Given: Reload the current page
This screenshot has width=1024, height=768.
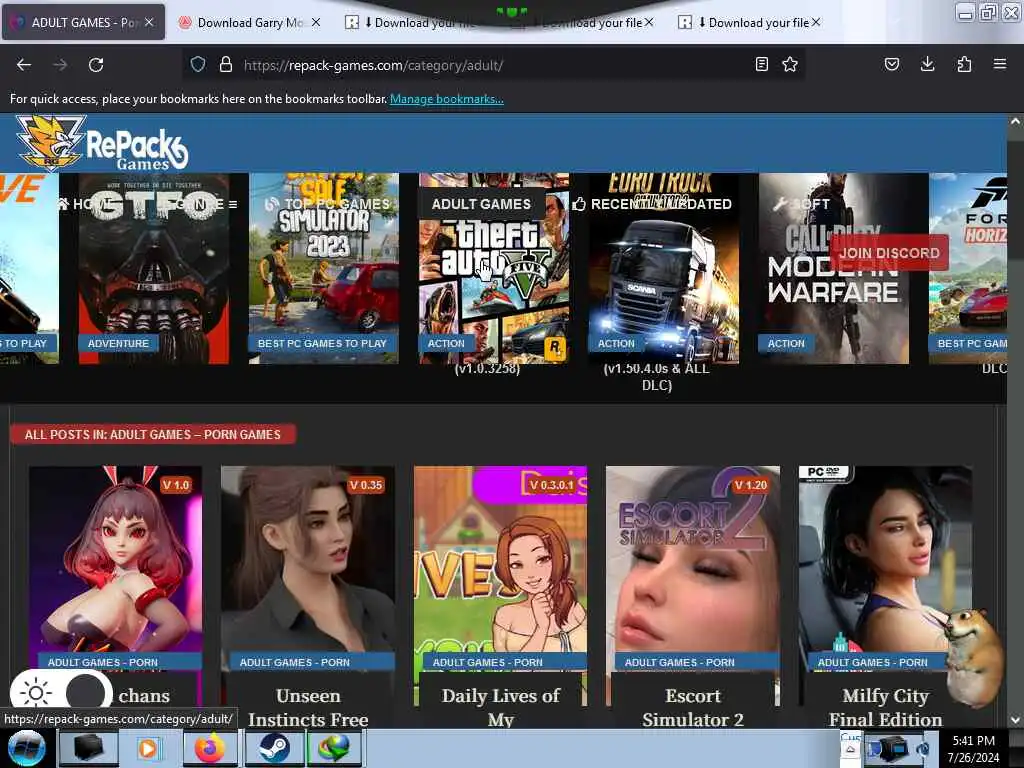Looking at the screenshot, I should 96,65.
